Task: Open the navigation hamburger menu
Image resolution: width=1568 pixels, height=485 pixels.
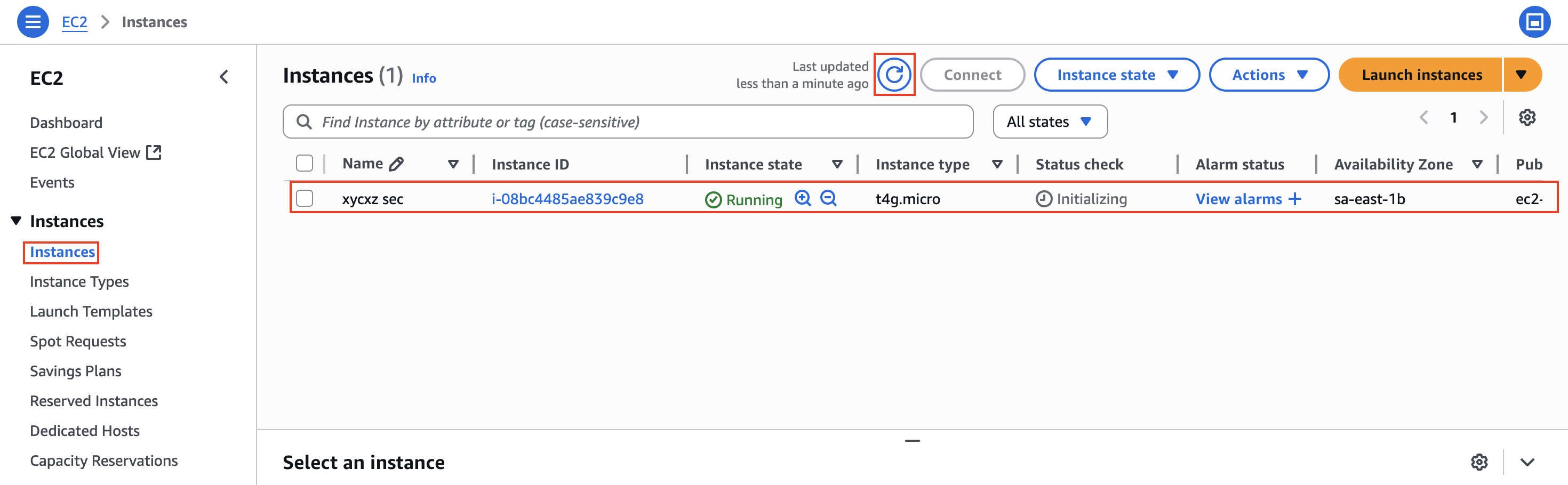Action: tap(33, 21)
